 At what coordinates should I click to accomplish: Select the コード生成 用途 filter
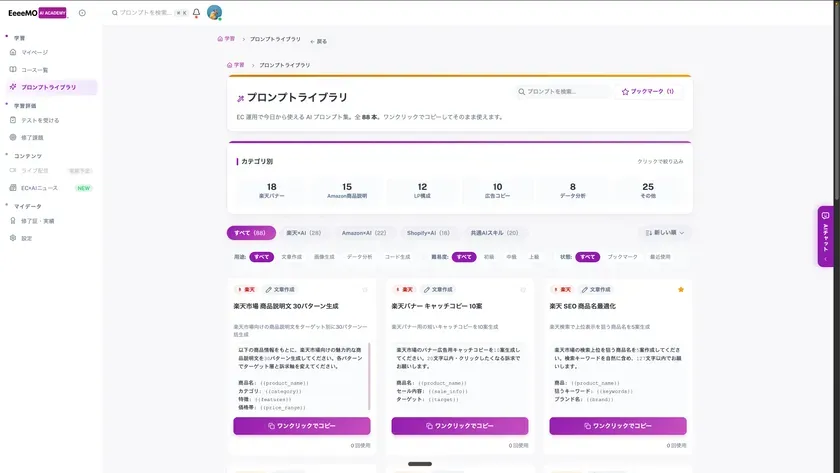point(398,257)
